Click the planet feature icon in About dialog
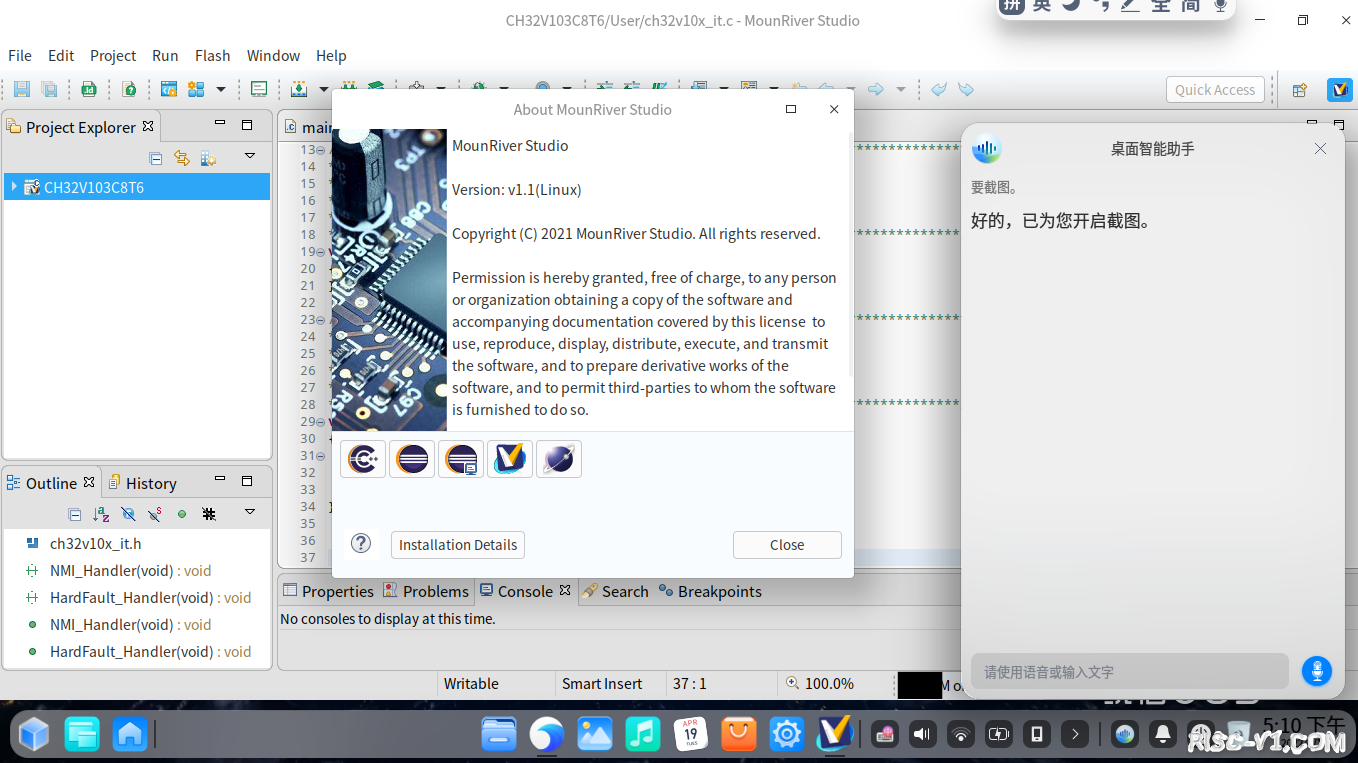Screen dimensions: 1358x763 pyautogui.click(x=559, y=459)
